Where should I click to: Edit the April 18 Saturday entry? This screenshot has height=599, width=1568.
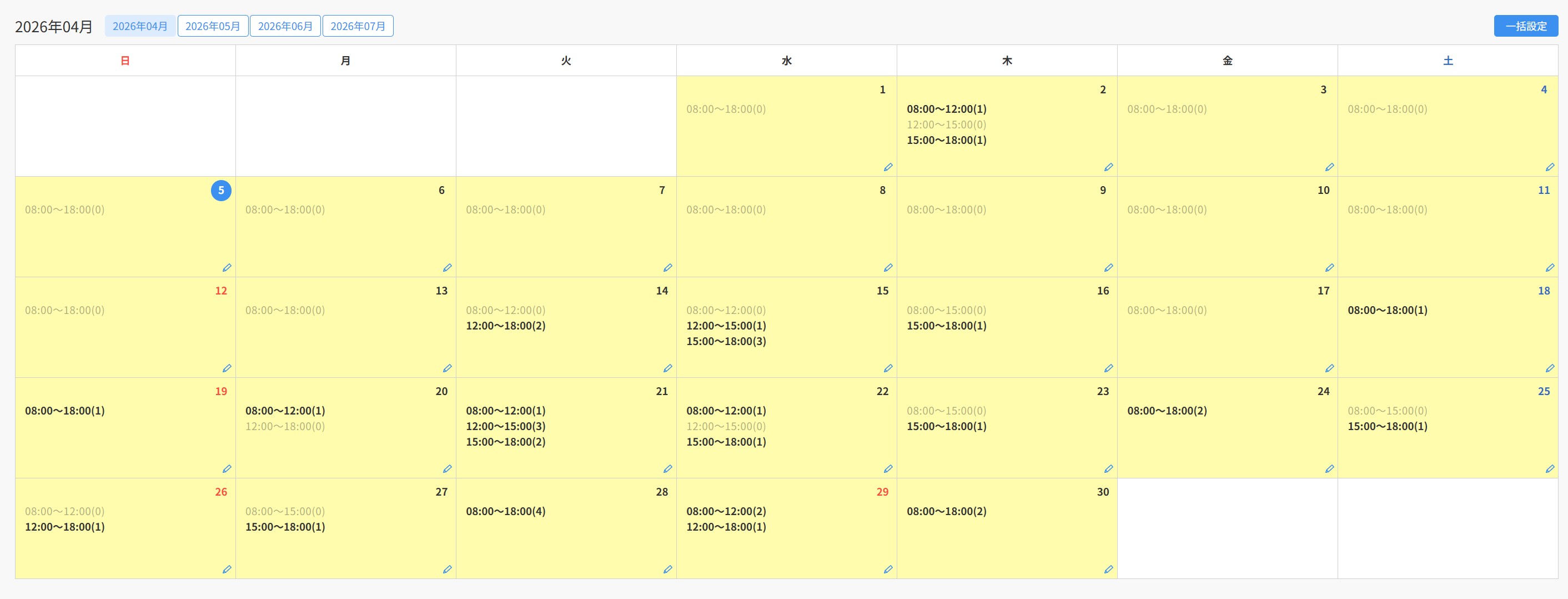point(1549,368)
